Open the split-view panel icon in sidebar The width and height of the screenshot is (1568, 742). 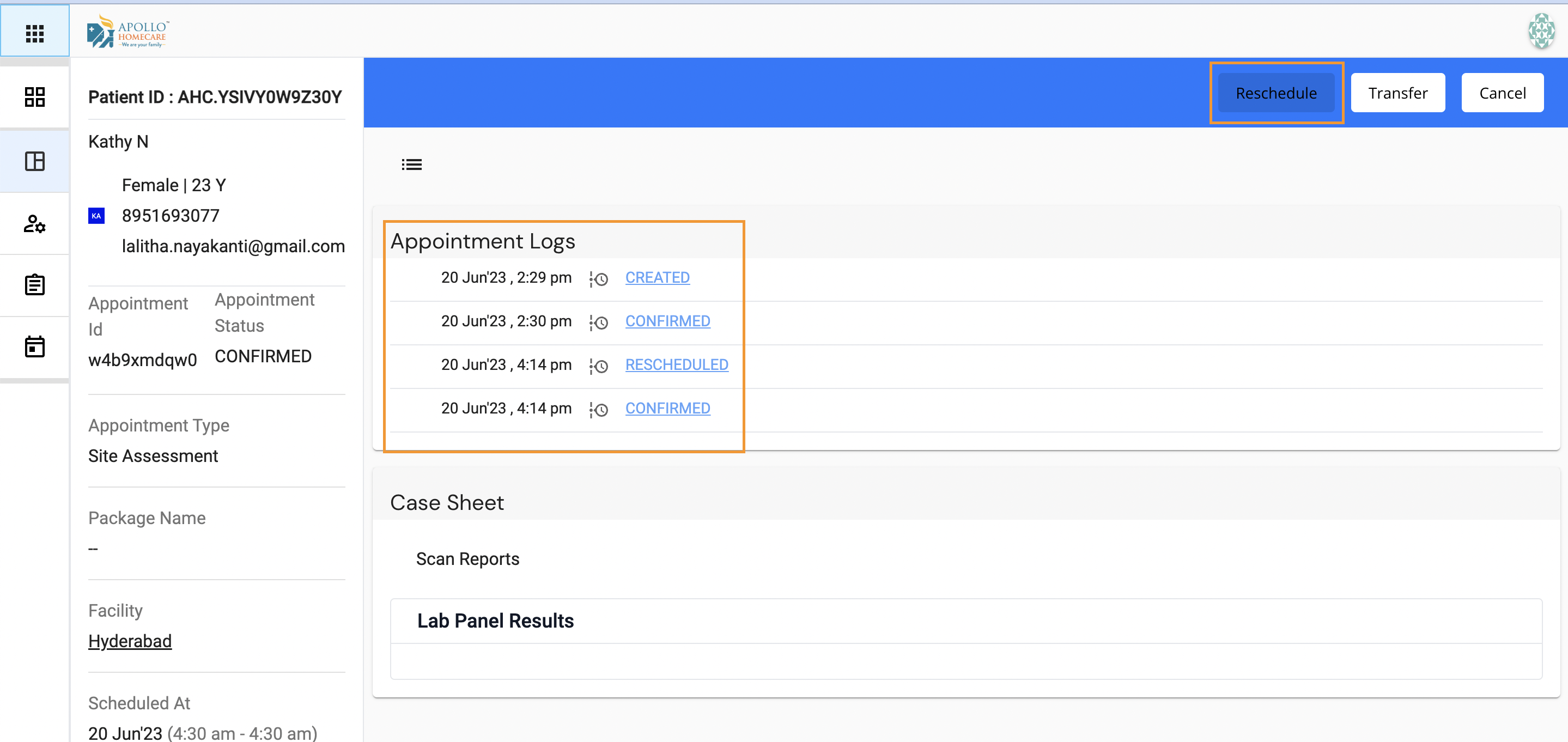click(x=35, y=161)
